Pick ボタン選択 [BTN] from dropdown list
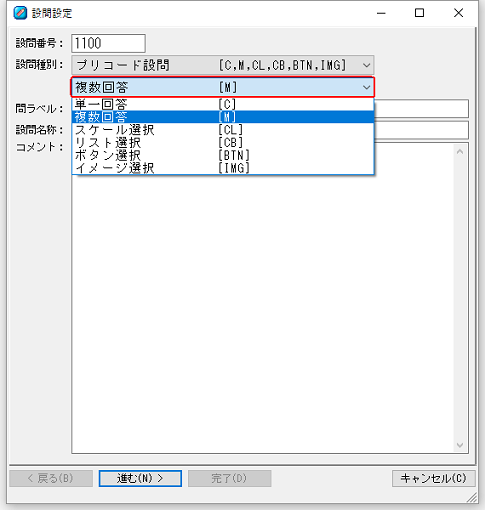The width and height of the screenshot is (485, 510). (x=223, y=155)
